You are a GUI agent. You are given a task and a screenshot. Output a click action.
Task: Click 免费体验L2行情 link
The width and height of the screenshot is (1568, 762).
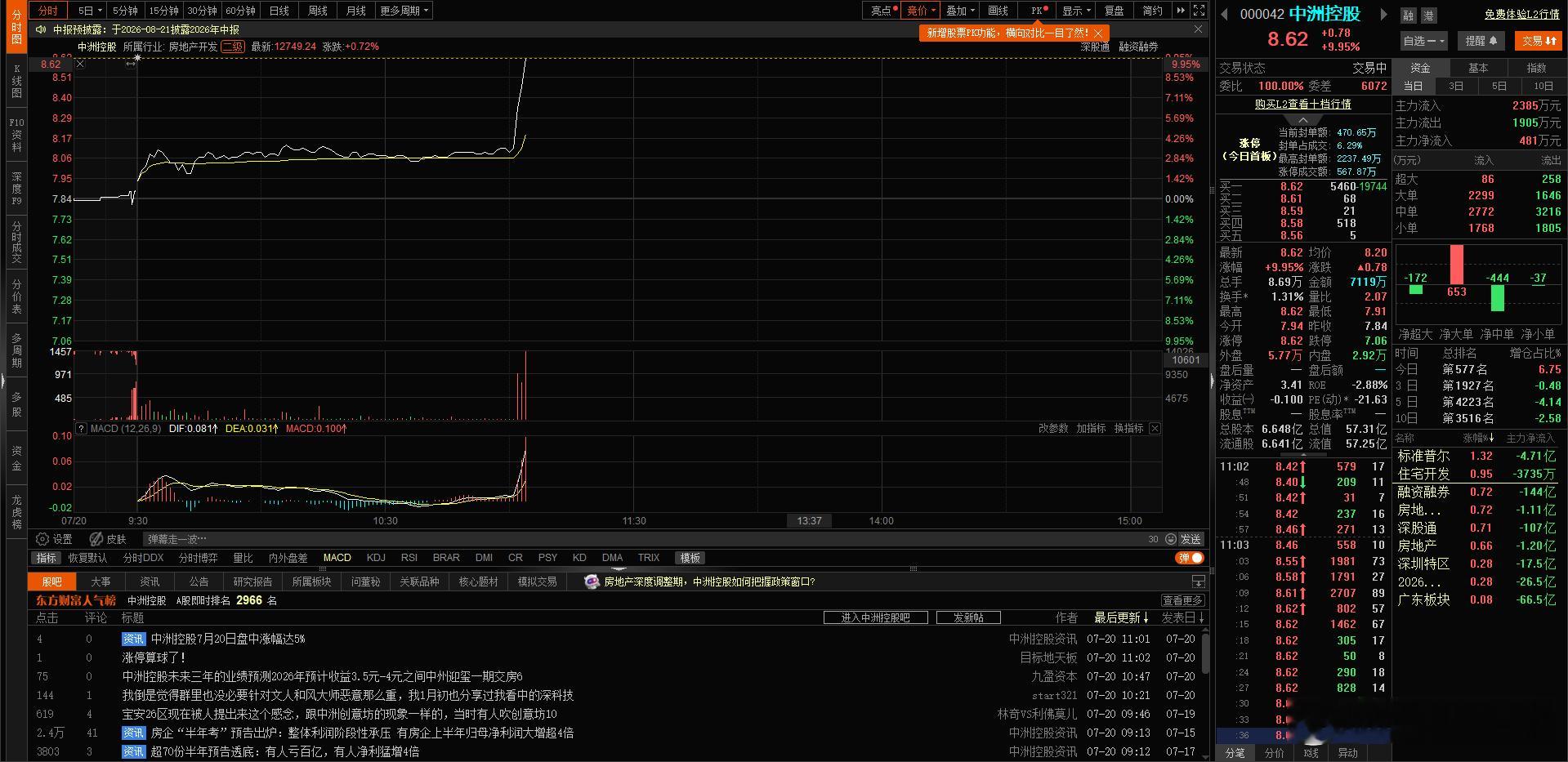click(x=1522, y=15)
